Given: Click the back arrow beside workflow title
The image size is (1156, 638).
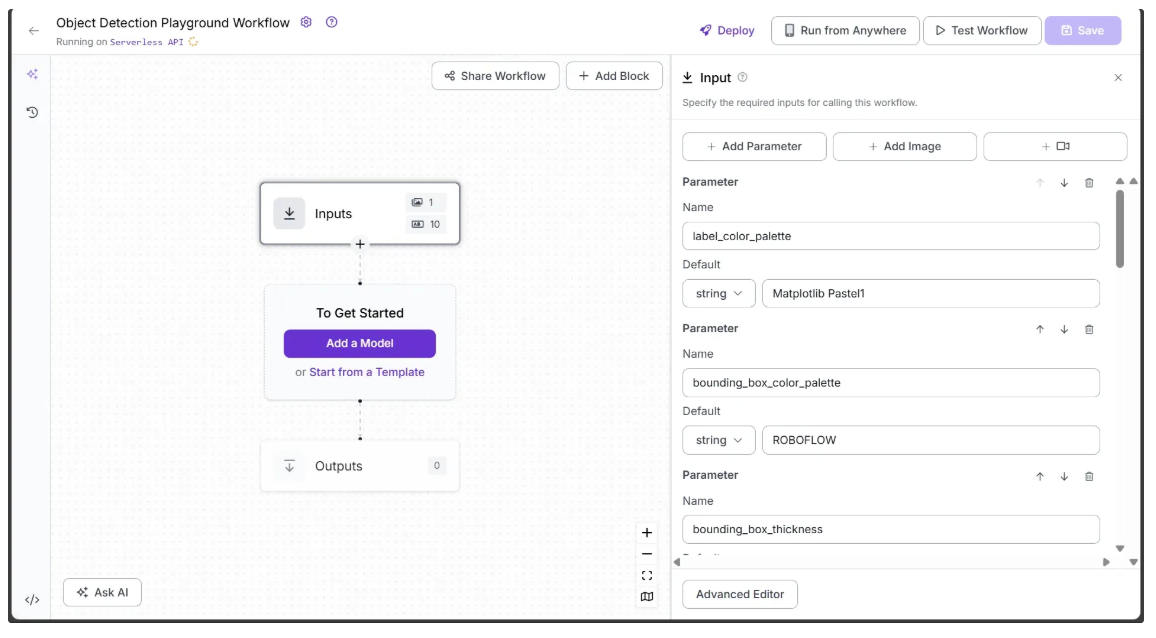Looking at the screenshot, I should coord(33,30).
